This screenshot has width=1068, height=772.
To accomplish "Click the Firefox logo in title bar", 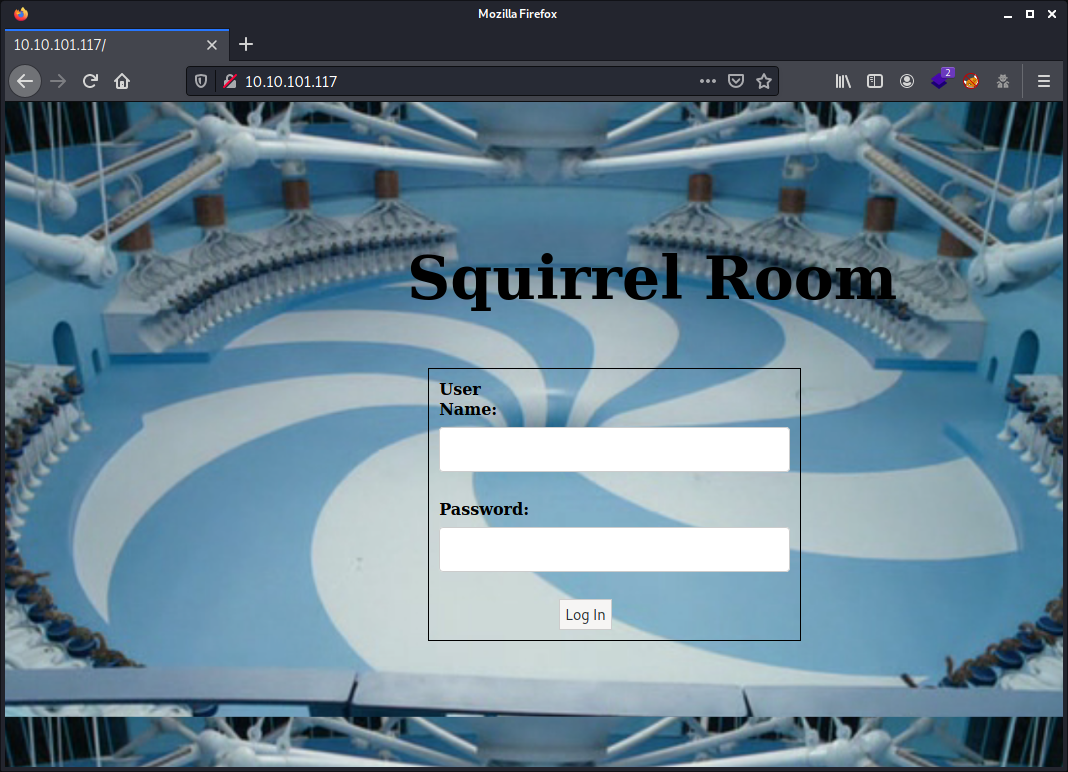I will pyautogui.click(x=21, y=14).
